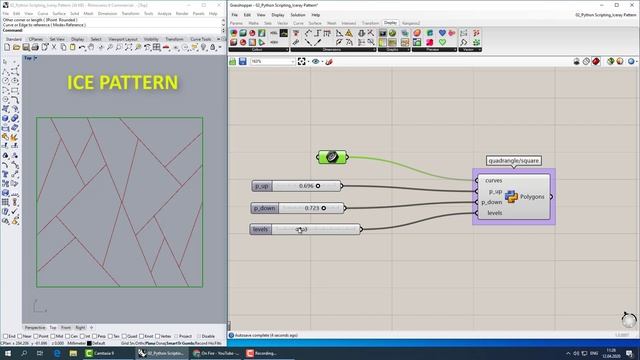The width and height of the screenshot is (640, 360).
Task: Open file via folder icon in Rhino
Action: [x=16, y=47]
